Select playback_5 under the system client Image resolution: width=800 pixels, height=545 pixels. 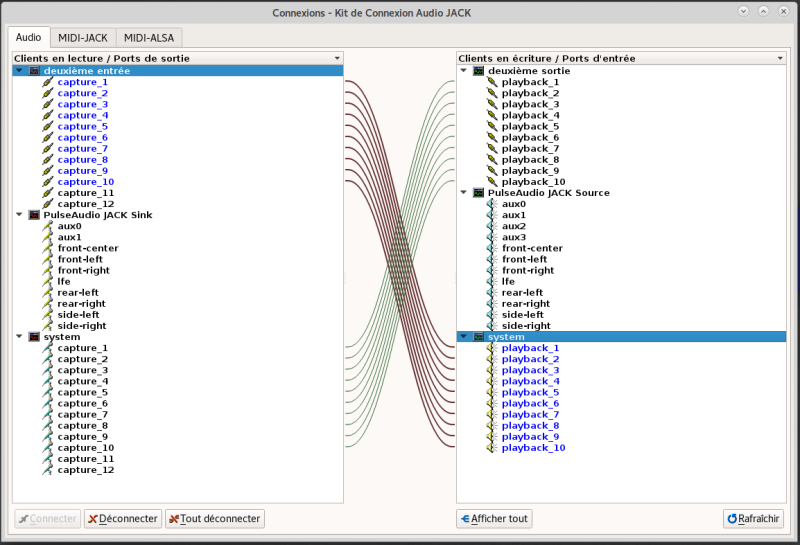(530, 393)
